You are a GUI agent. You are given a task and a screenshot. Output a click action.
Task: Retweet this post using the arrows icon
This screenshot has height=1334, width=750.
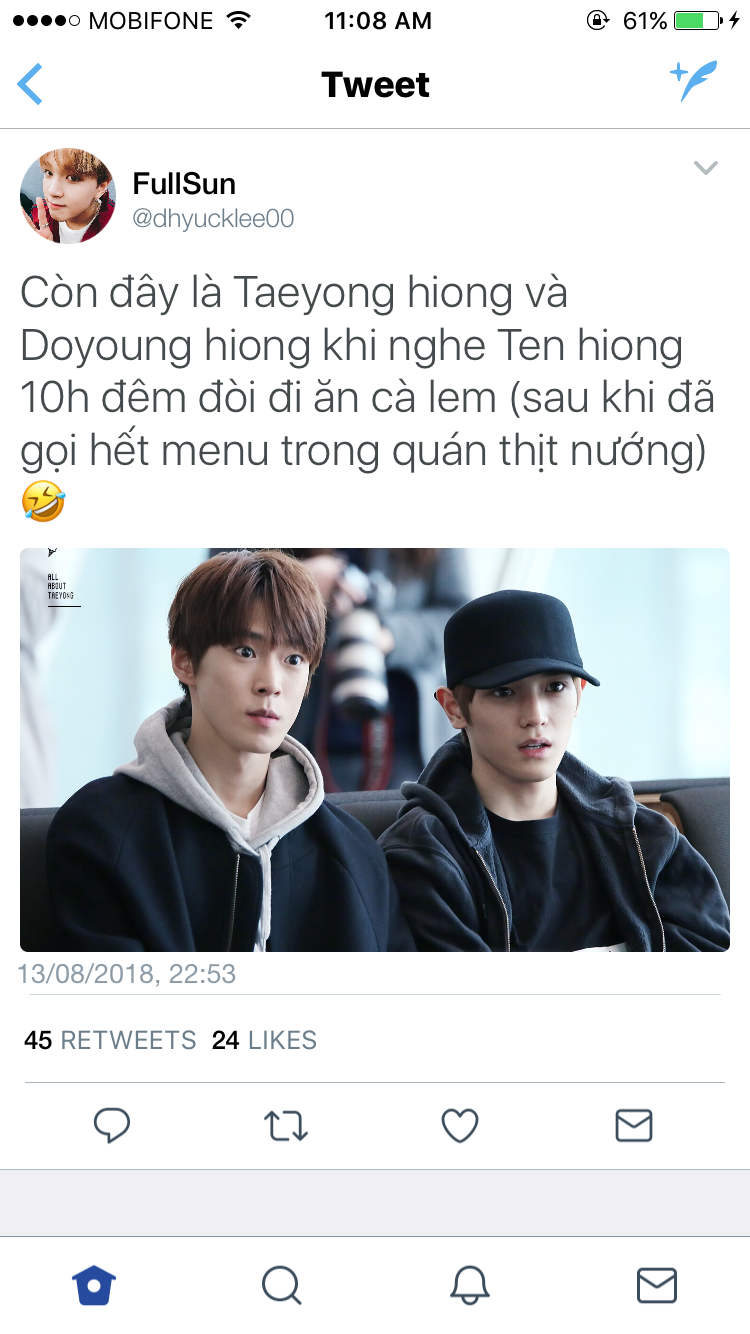click(x=286, y=1126)
